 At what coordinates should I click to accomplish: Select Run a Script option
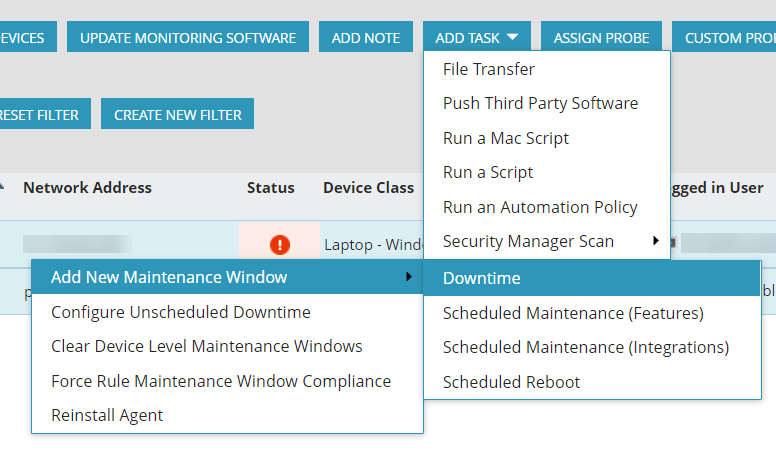tap(488, 172)
